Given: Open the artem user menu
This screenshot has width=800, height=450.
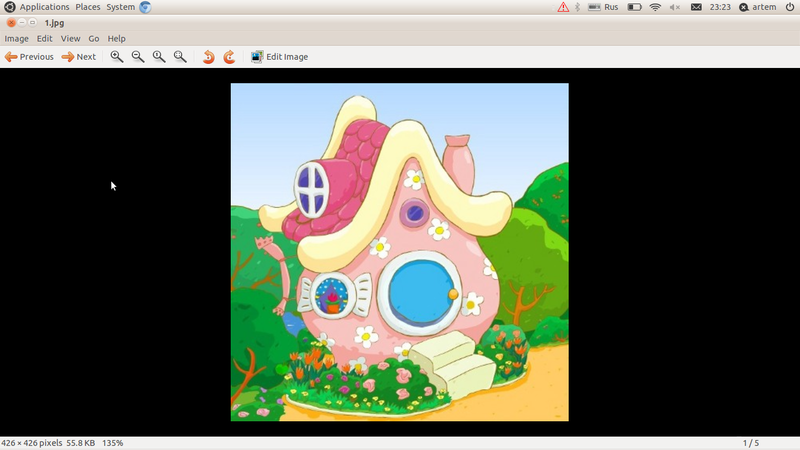Looking at the screenshot, I should coord(758,7).
